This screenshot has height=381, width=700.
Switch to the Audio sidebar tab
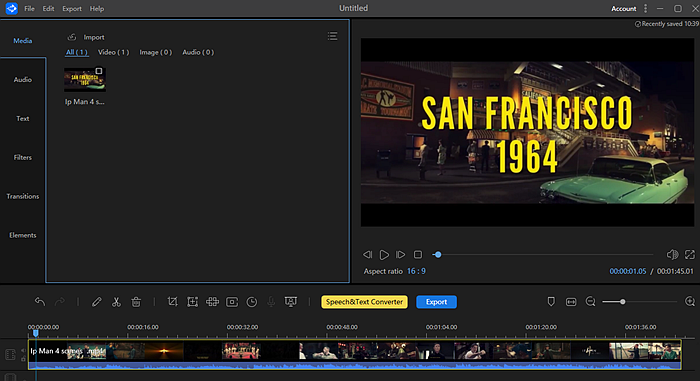(x=23, y=80)
